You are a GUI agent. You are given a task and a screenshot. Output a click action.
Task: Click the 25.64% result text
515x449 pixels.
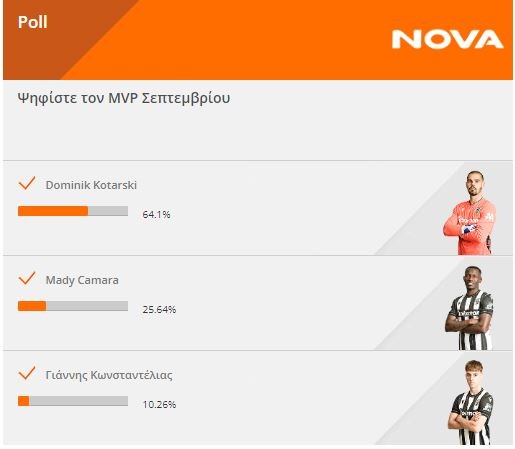click(159, 310)
